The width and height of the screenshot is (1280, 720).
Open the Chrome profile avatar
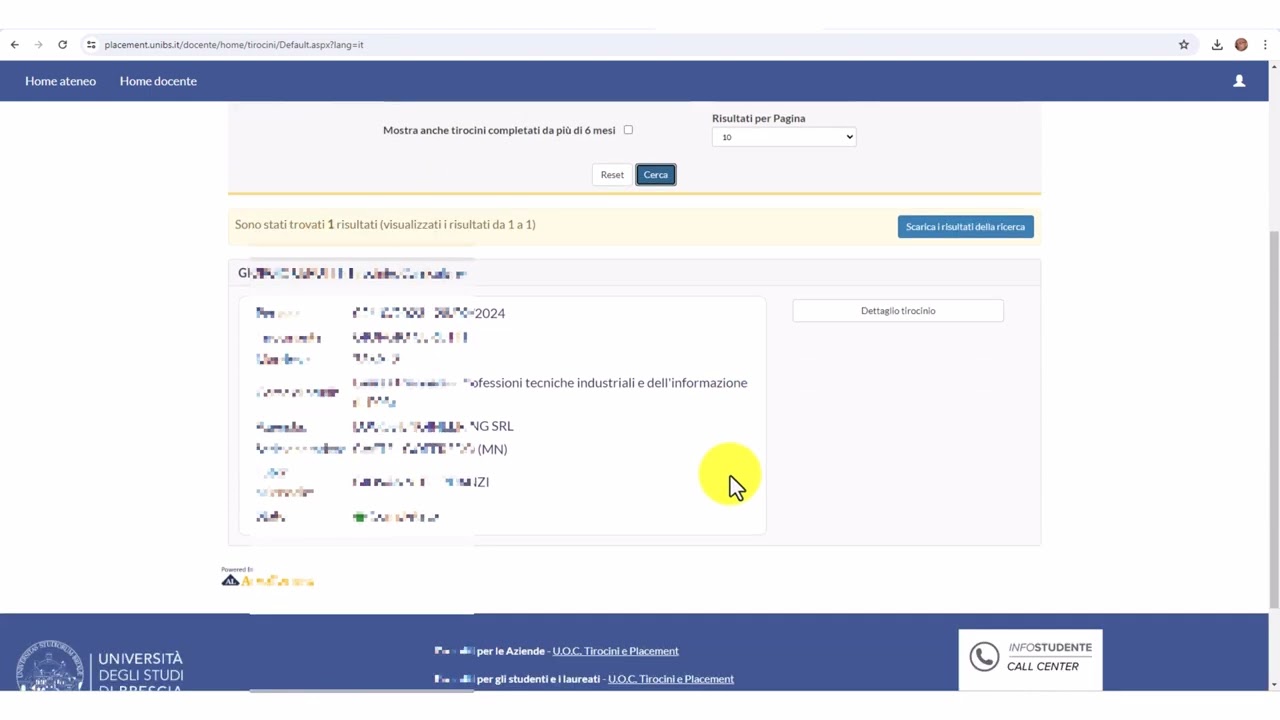(x=1241, y=44)
